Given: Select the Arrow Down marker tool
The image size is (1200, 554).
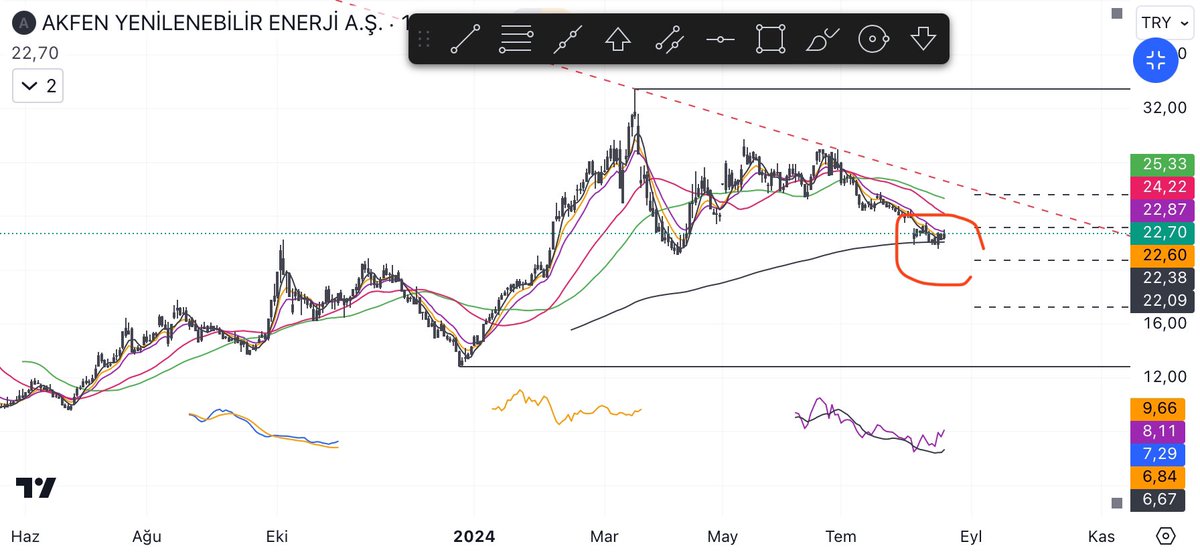Looking at the screenshot, I should 923,40.
